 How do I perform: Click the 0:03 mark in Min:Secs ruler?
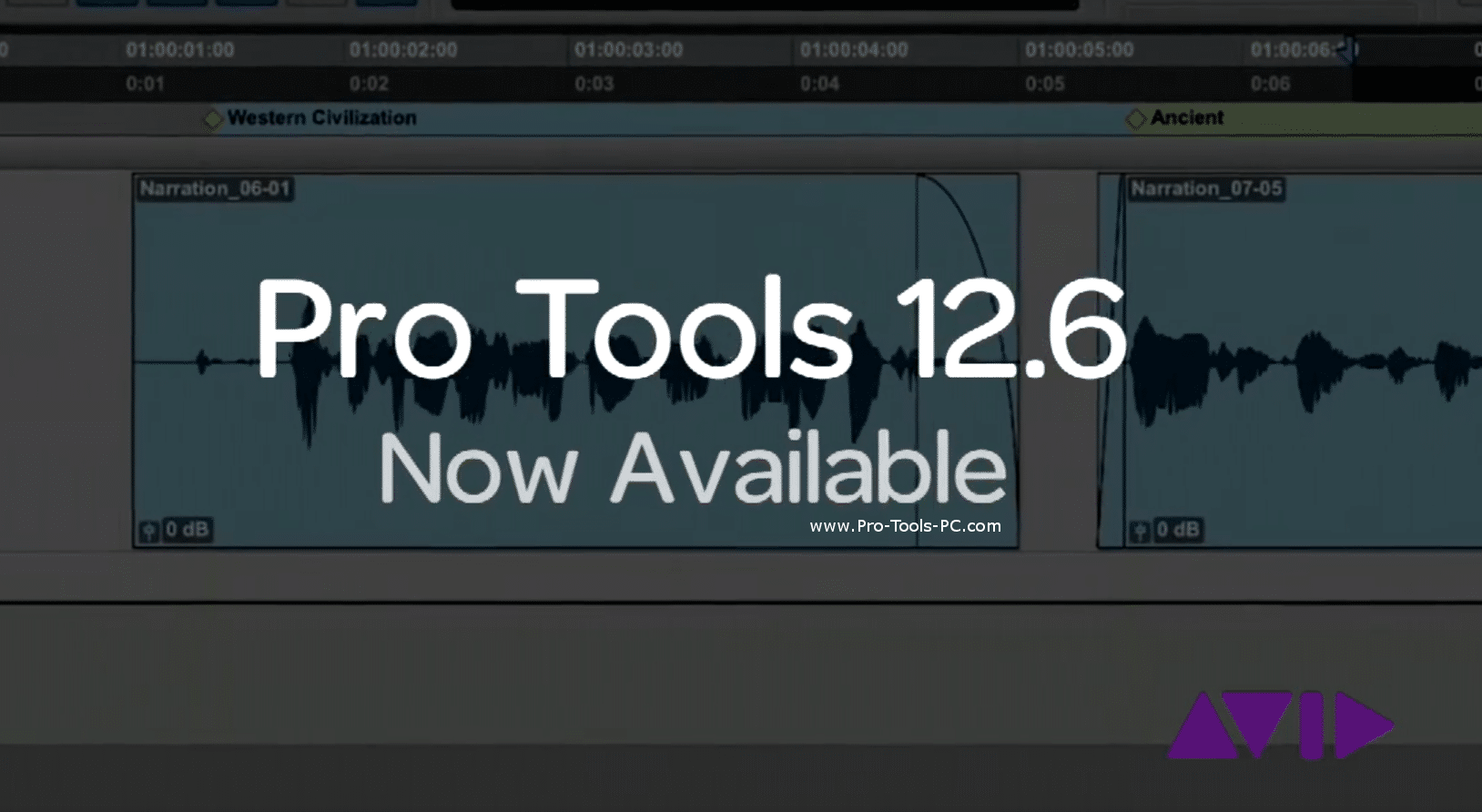click(594, 84)
